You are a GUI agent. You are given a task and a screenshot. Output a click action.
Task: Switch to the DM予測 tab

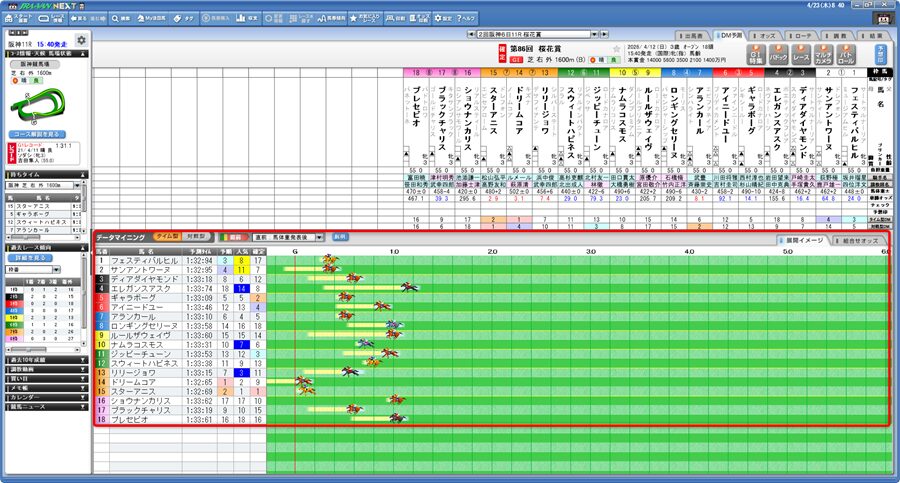pos(730,36)
